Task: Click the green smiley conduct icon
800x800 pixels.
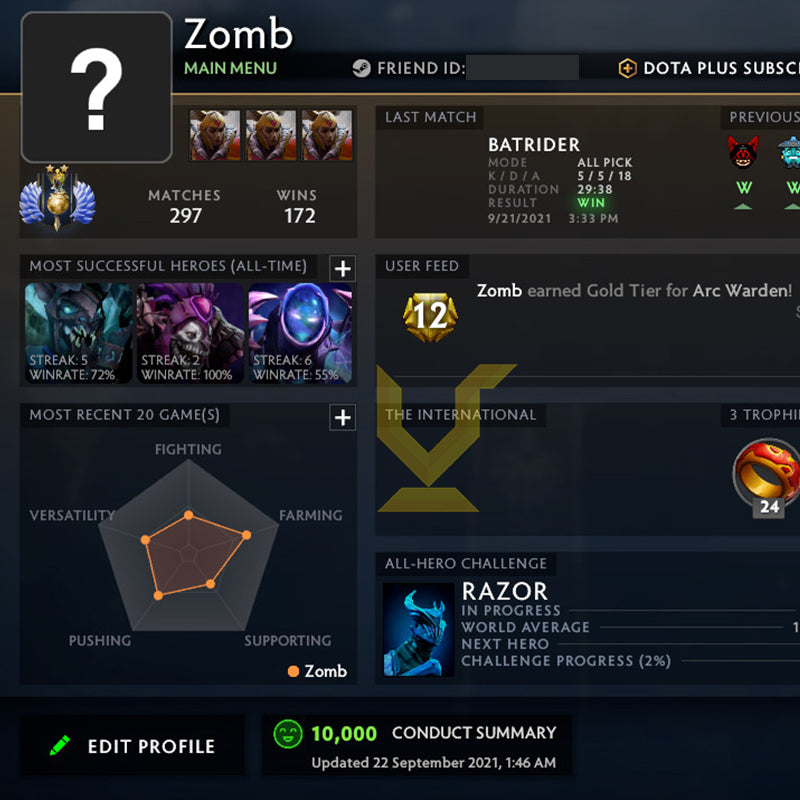Action: click(288, 734)
